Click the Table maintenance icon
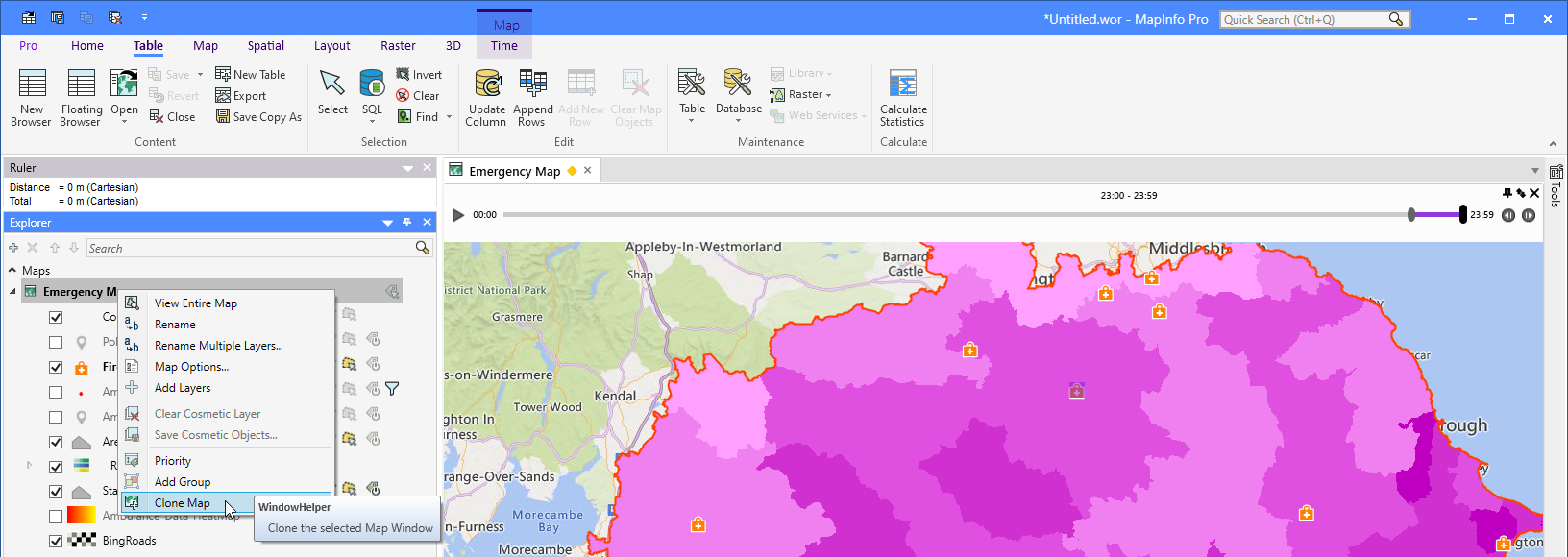The image size is (1568, 557). 692,84
